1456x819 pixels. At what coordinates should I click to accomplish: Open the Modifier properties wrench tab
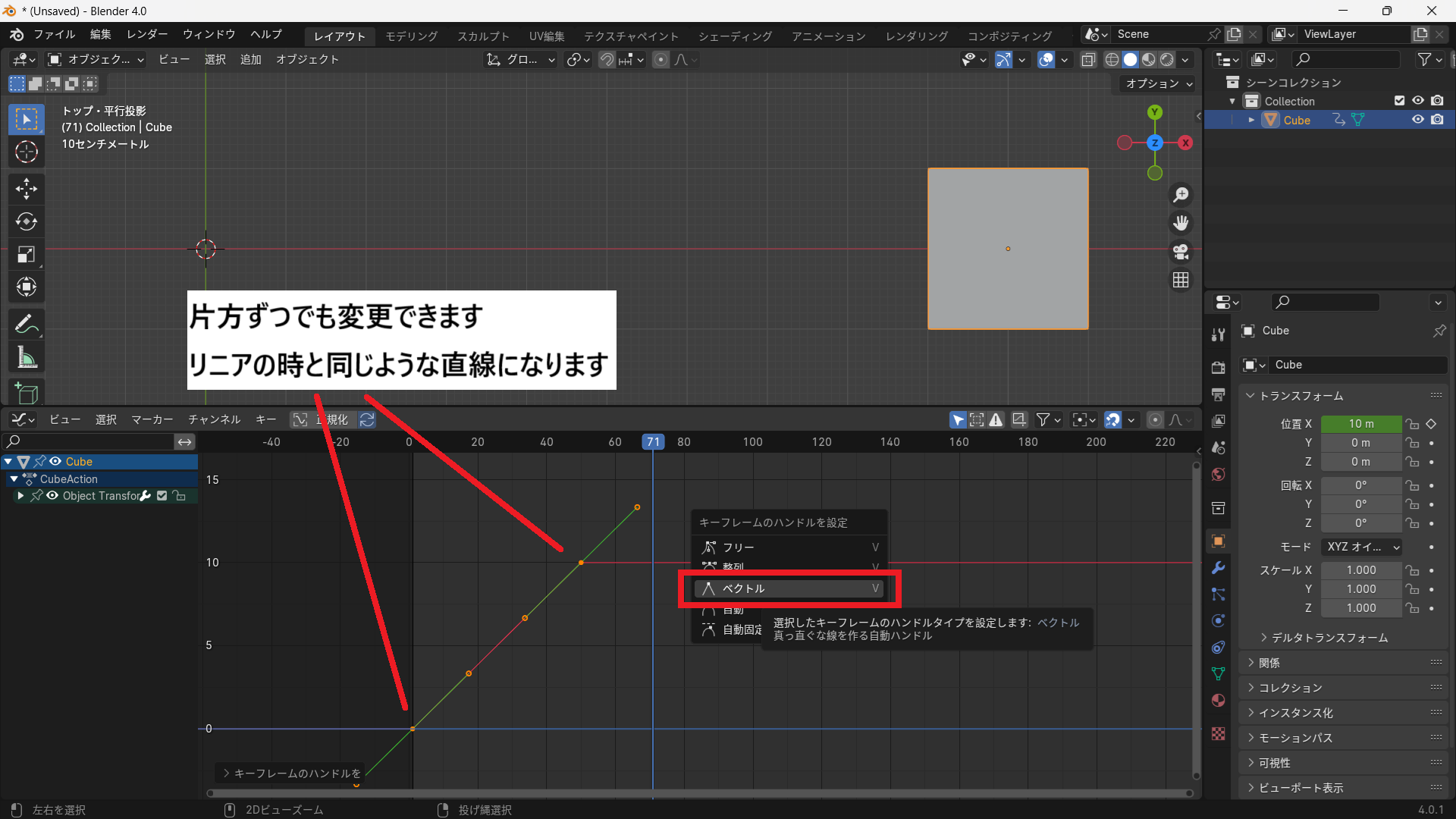(1219, 568)
